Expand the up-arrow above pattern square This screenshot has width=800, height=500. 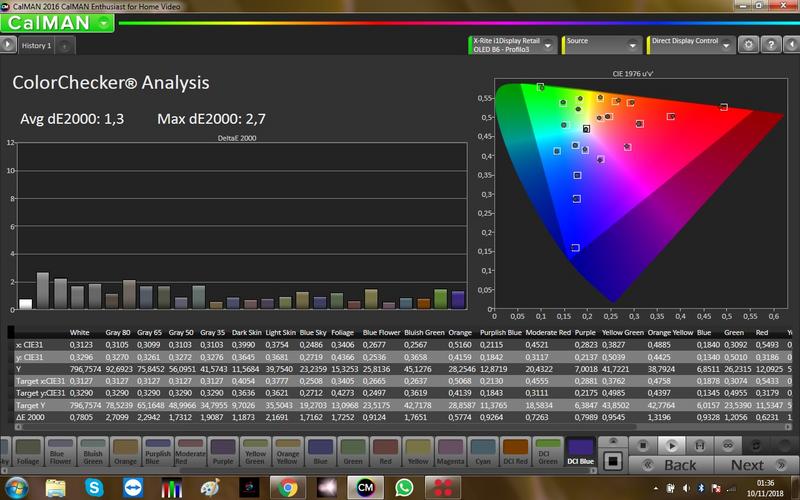613,442
